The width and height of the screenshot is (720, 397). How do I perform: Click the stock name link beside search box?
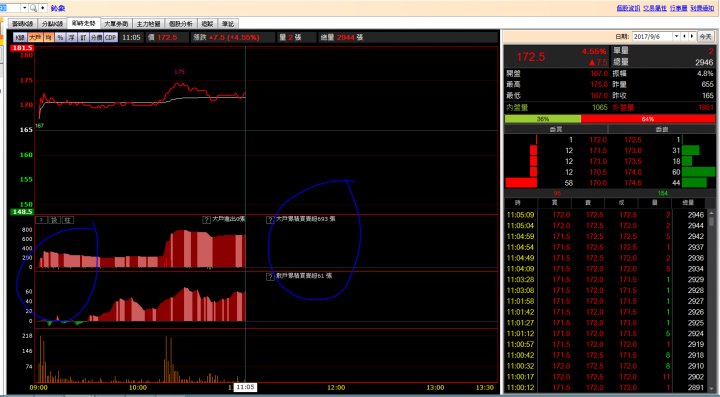click(58, 8)
